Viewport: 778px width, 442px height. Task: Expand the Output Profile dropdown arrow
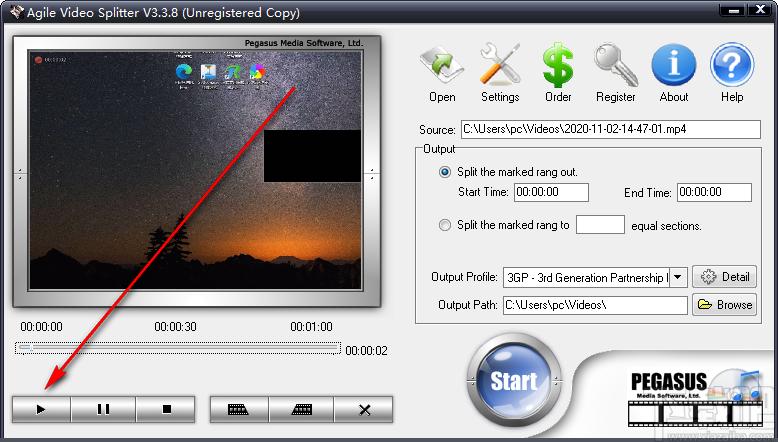(678, 277)
